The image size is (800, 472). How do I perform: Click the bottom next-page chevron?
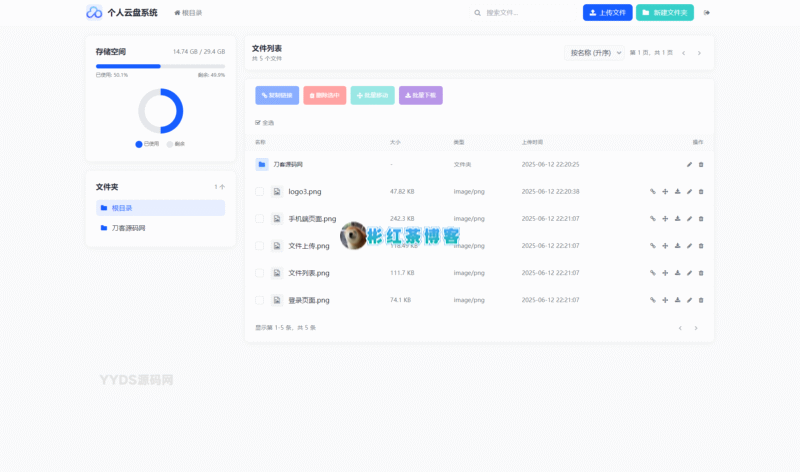point(696,328)
